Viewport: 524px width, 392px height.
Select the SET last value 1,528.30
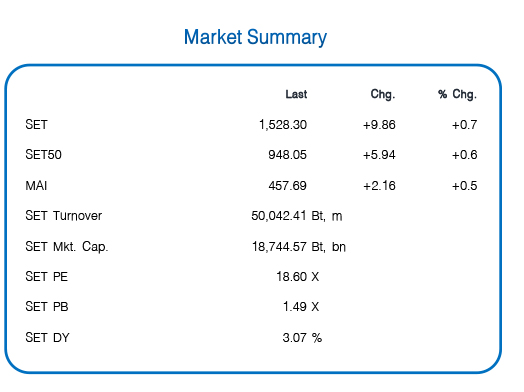coord(283,125)
